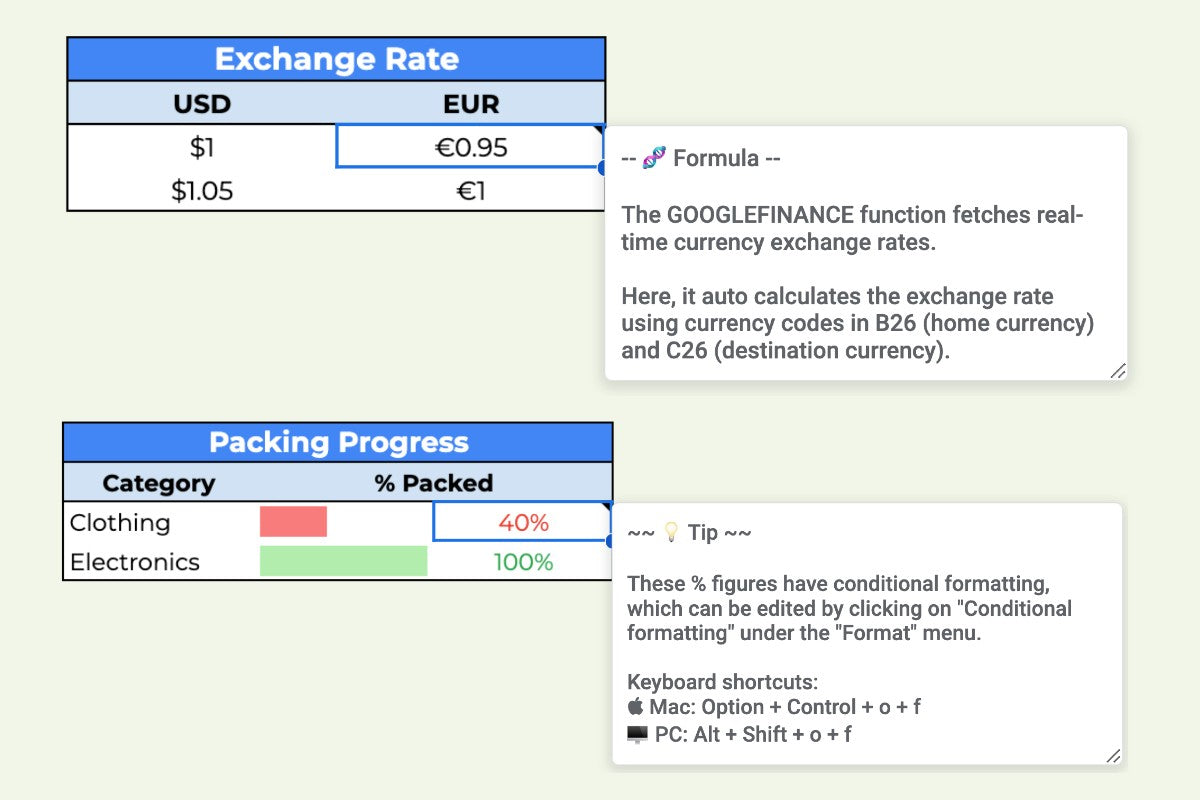This screenshot has width=1200, height=800.
Task: Click the Tip note resize handle
Action: click(x=1113, y=756)
